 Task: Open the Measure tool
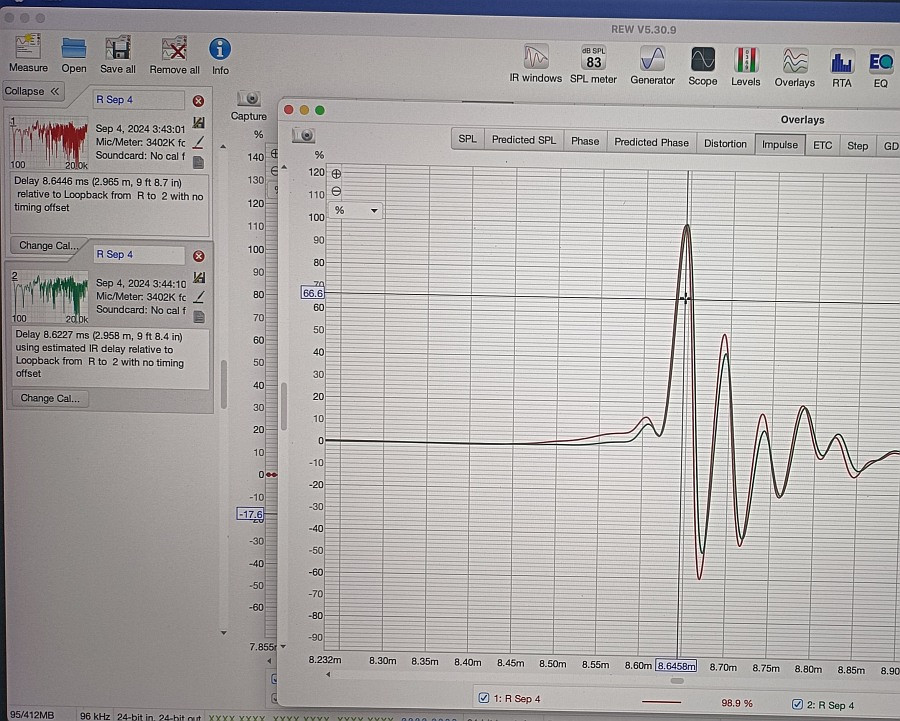point(28,53)
